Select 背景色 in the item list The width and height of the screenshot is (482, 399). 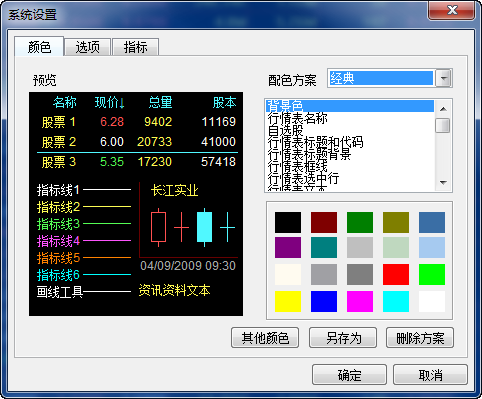[350, 106]
